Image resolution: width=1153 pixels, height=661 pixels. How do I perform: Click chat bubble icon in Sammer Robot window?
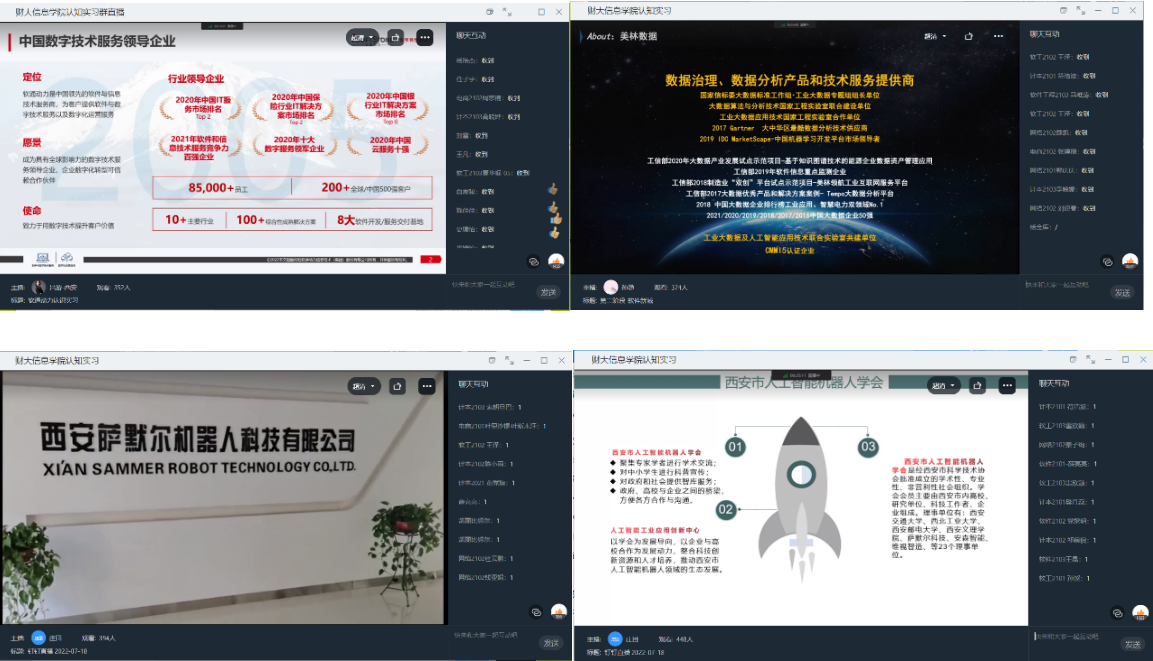[537, 612]
